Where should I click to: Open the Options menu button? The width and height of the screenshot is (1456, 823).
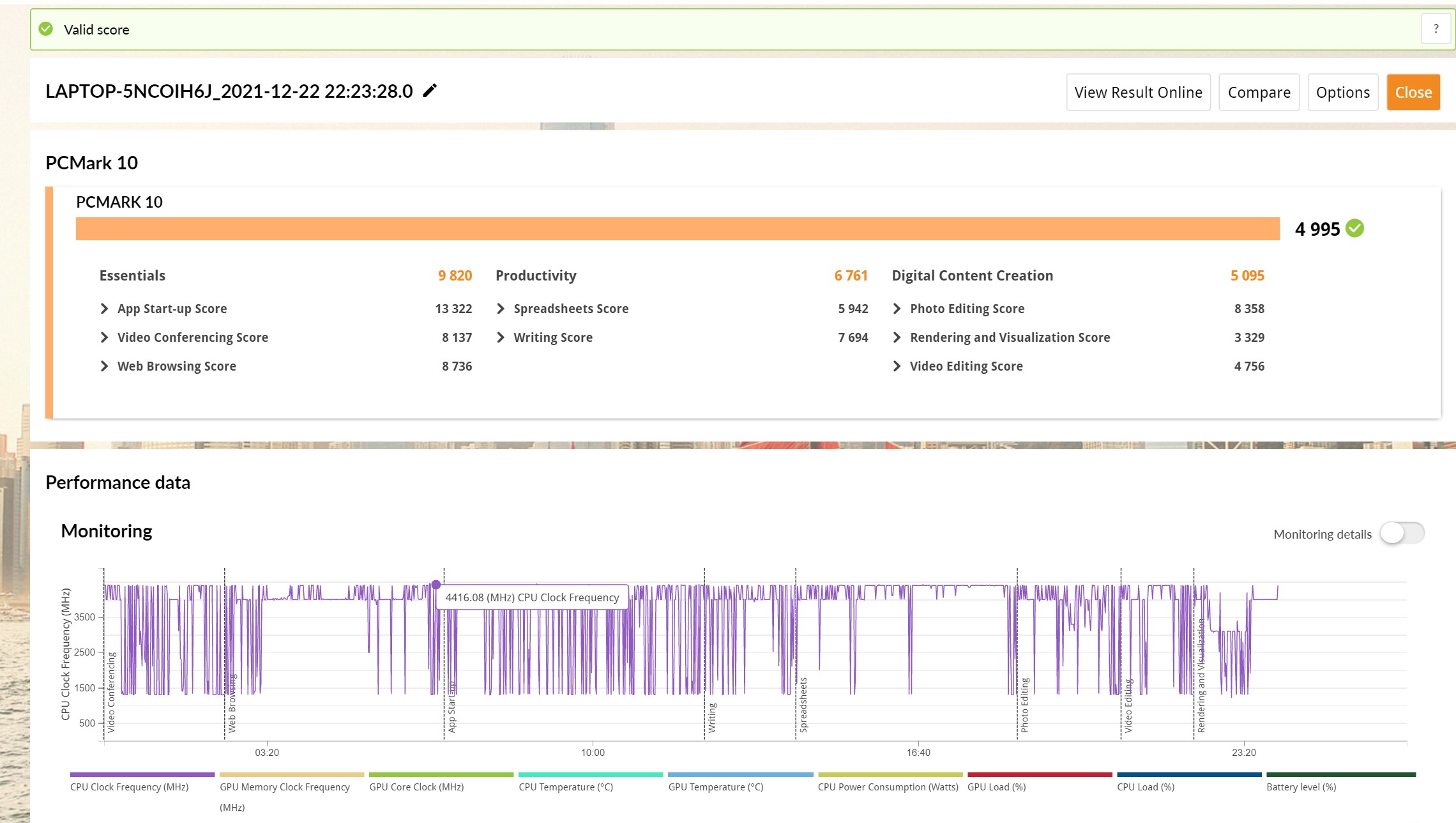(x=1342, y=92)
